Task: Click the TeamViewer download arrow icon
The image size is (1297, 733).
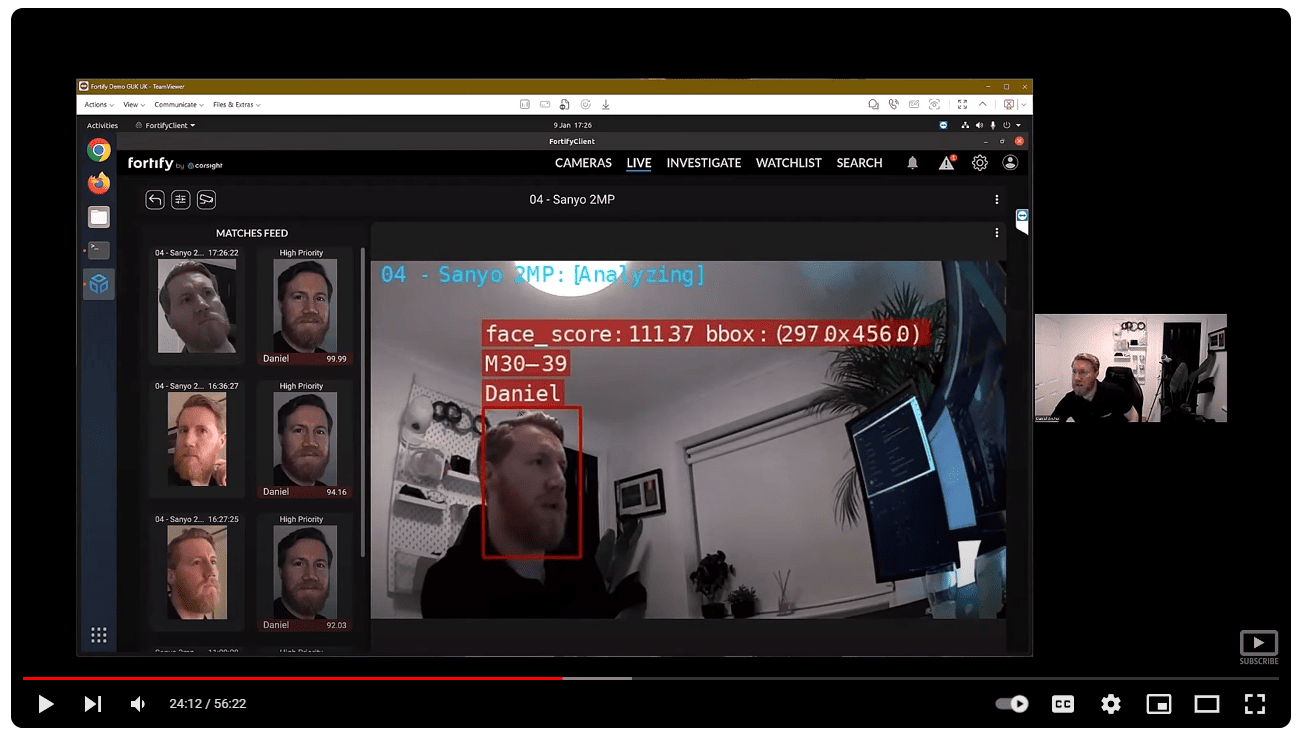Action: [606, 104]
